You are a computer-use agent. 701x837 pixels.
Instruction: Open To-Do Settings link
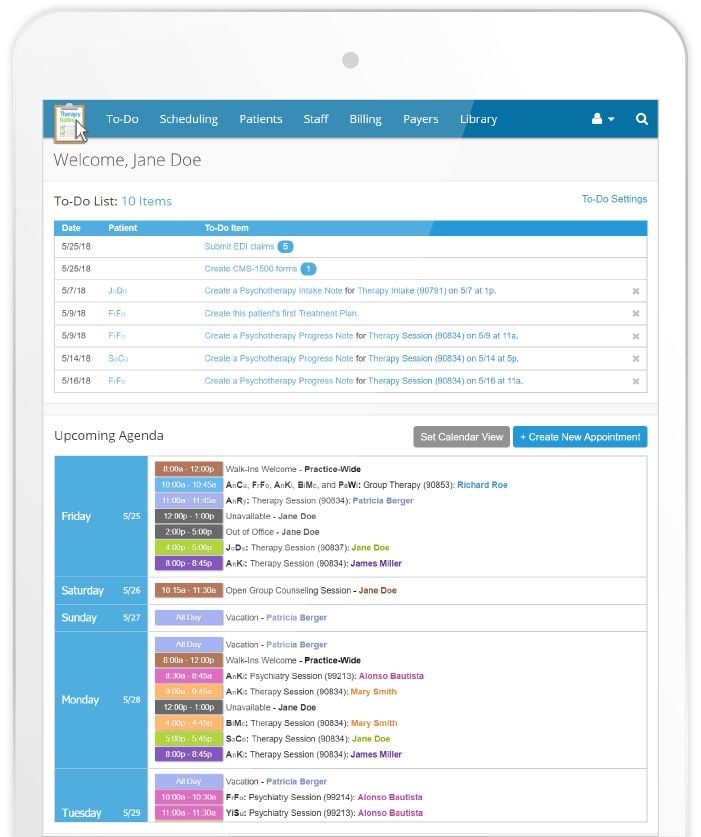(x=614, y=199)
